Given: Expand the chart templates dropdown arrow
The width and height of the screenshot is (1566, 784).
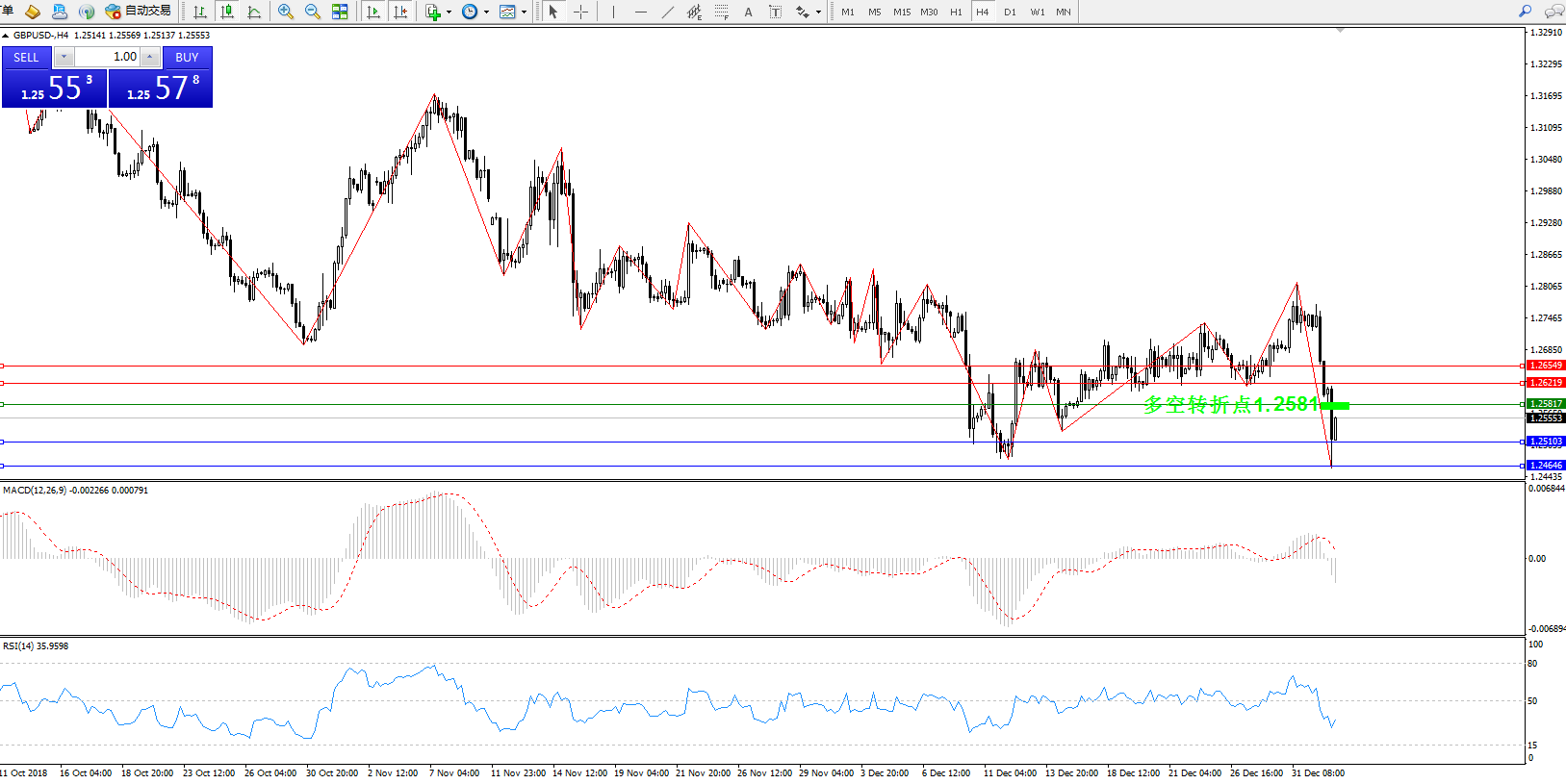Looking at the screenshot, I should (524, 13).
